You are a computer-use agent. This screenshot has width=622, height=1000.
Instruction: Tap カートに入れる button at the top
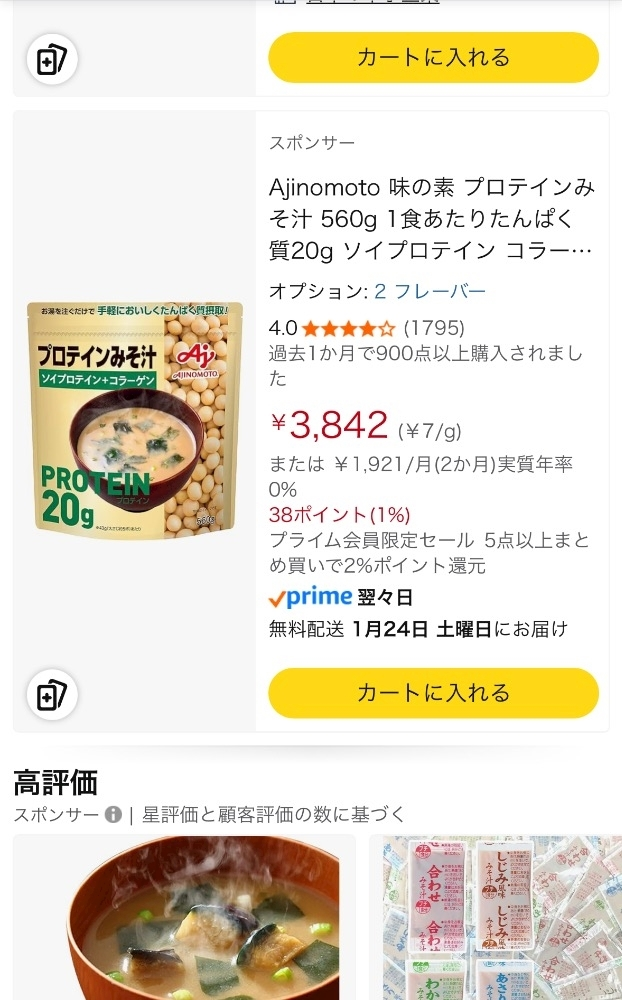pyautogui.click(x=434, y=57)
